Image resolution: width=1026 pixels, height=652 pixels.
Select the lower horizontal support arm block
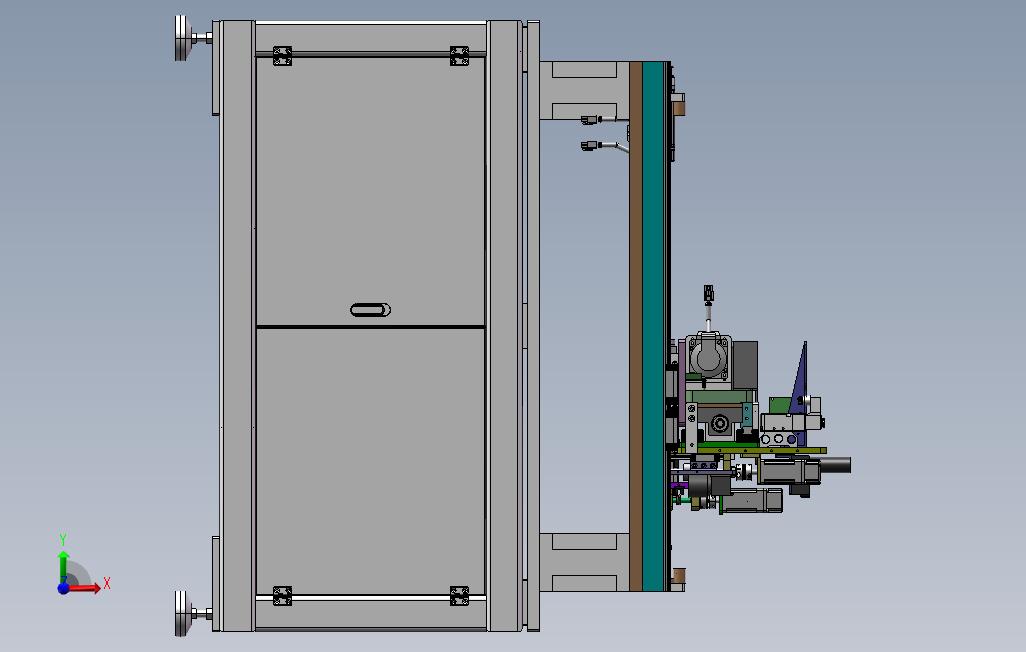(584, 562)
